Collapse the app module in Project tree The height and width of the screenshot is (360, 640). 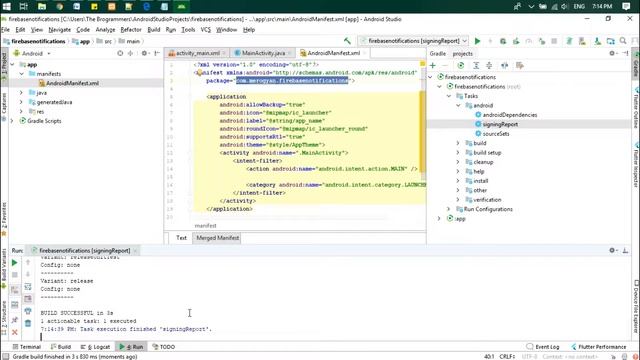(12, 64)
